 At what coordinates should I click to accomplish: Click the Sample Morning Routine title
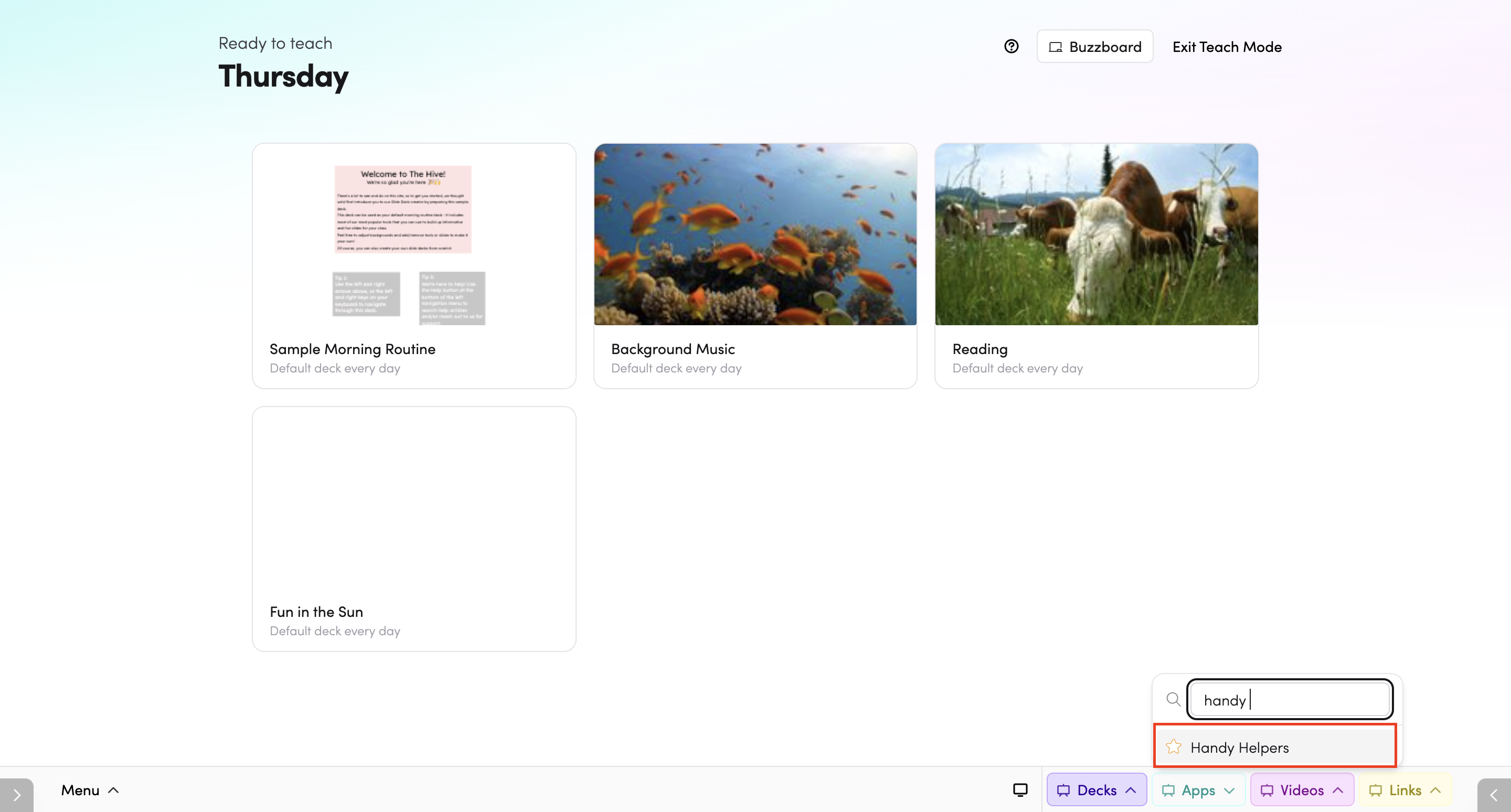coord(353,349)
